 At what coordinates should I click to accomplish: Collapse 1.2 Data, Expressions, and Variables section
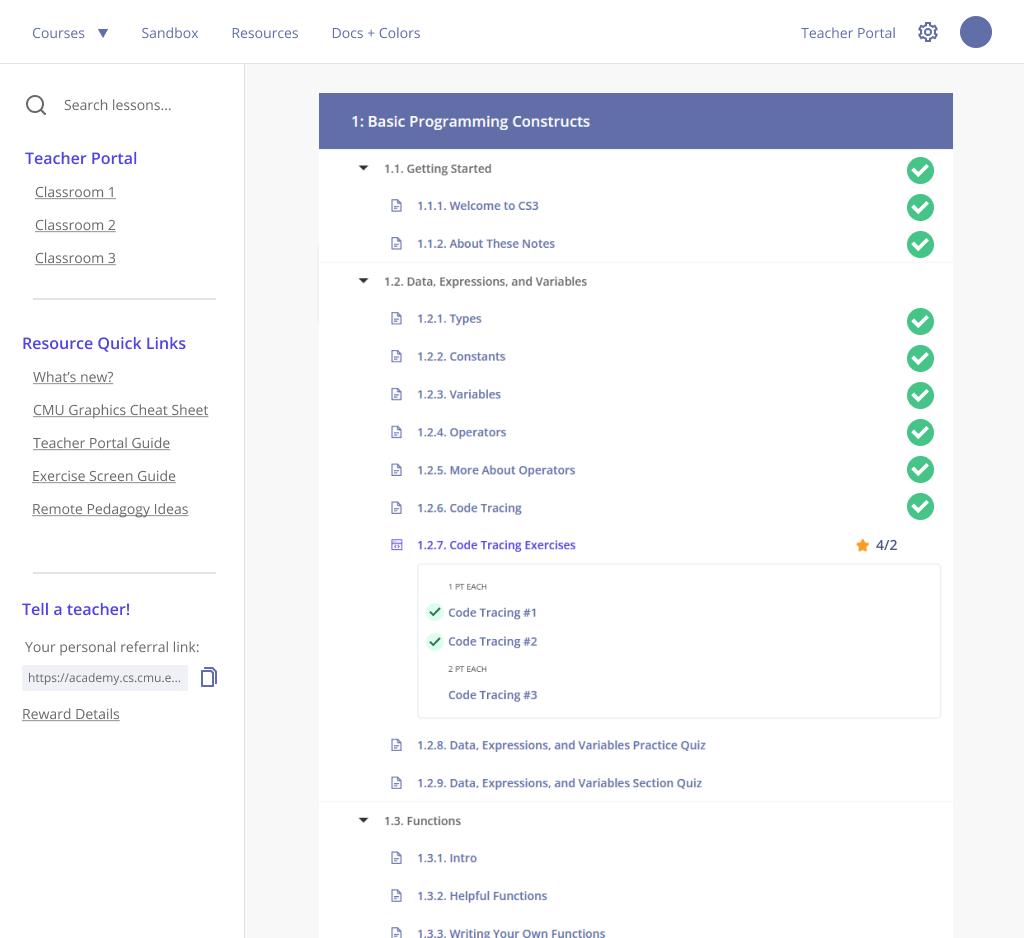364,282
